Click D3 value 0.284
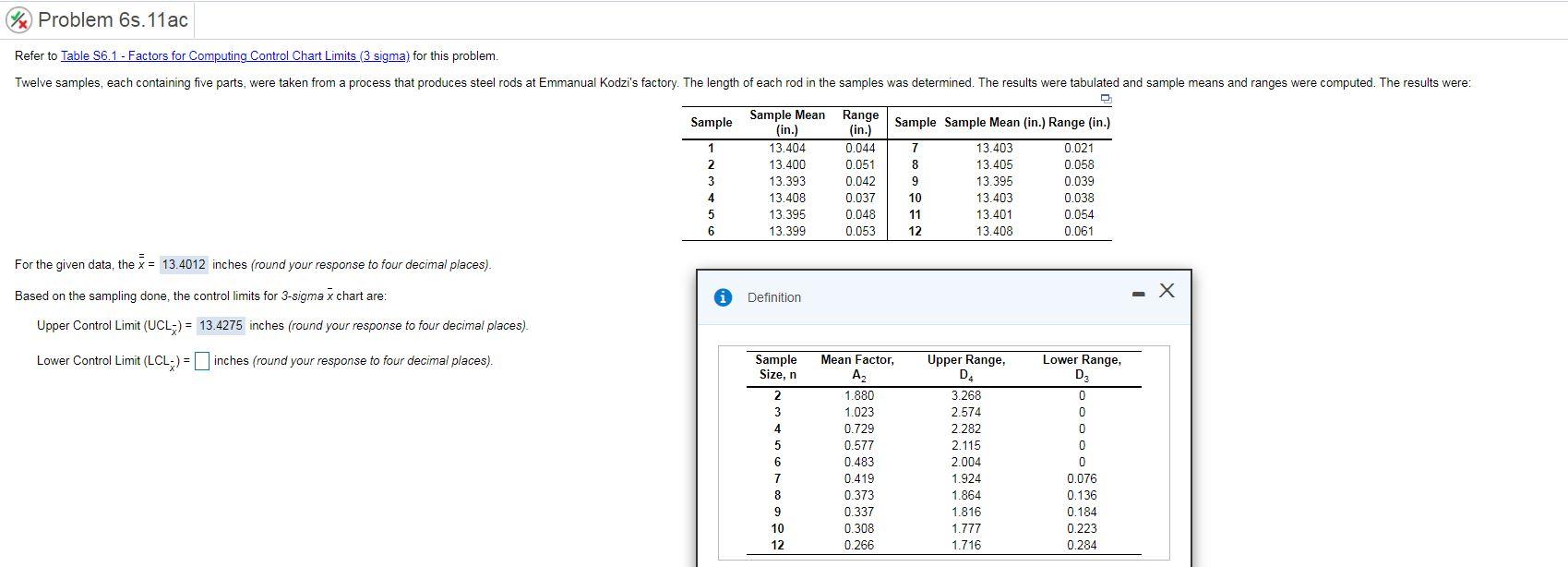 coord(1082,545)
